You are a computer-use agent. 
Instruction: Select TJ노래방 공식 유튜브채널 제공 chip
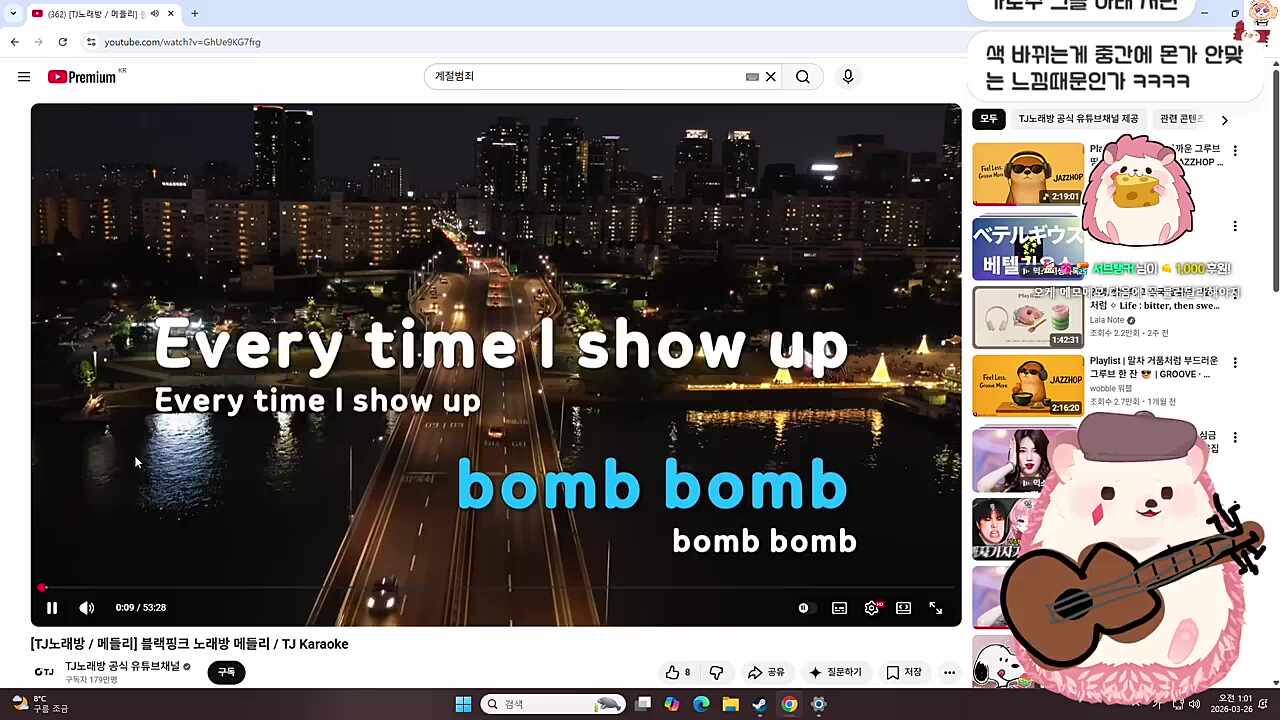coord(1078,119)
